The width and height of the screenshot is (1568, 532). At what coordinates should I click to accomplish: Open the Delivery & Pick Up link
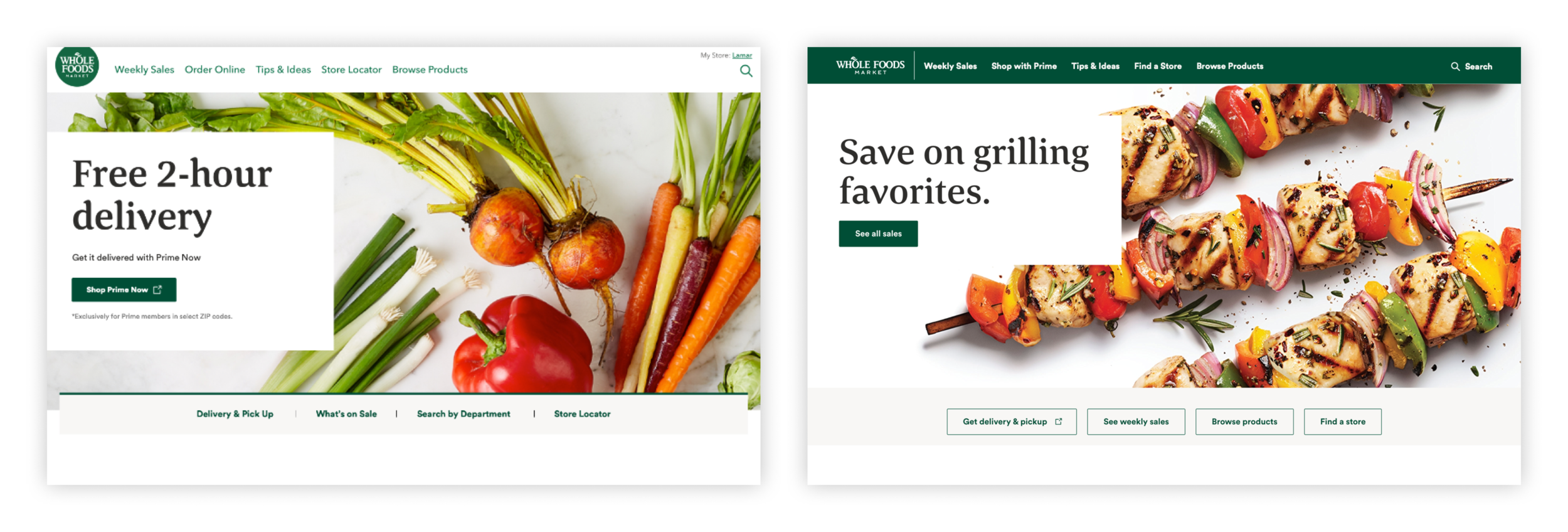point(235,414)
